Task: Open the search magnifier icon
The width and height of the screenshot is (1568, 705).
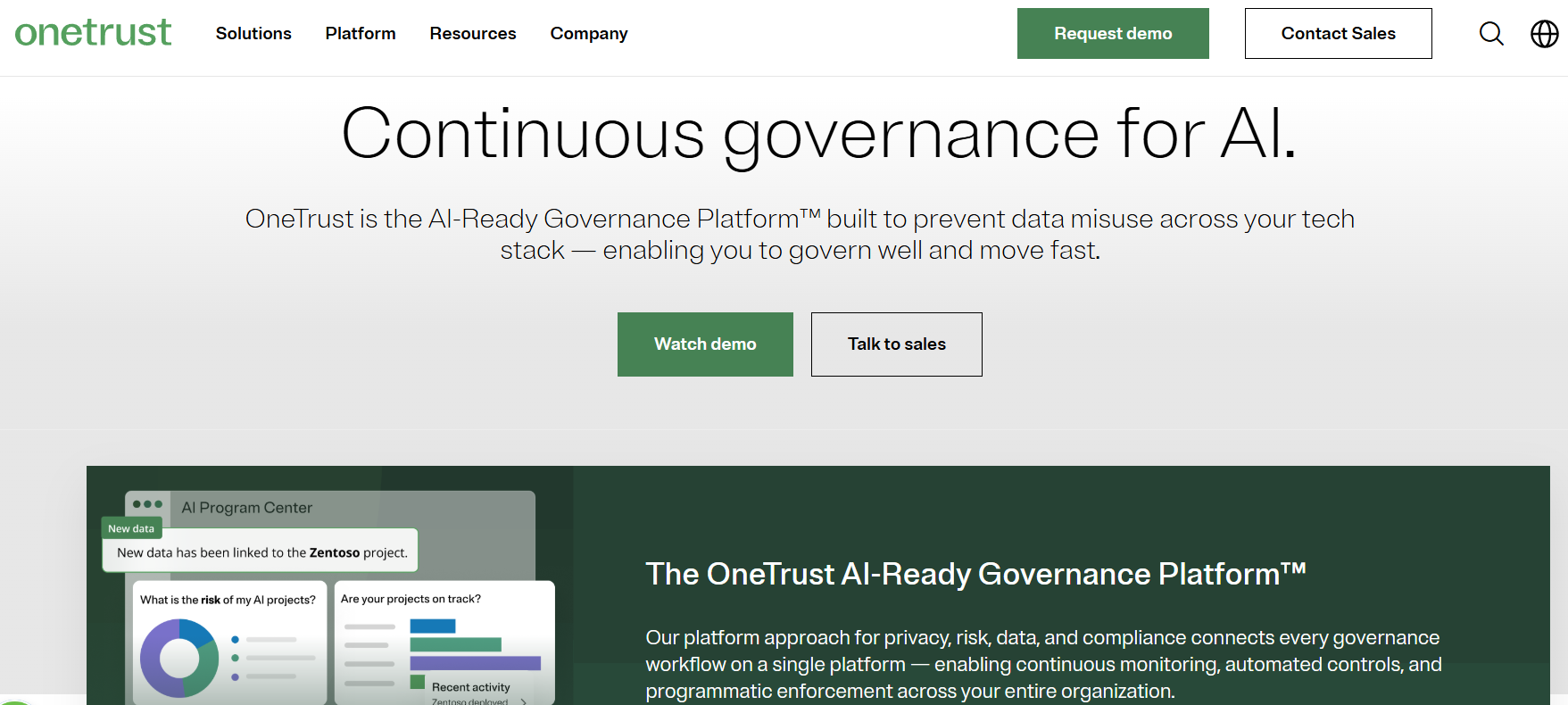Action: pyautogui.click(x=1491, y=34)
